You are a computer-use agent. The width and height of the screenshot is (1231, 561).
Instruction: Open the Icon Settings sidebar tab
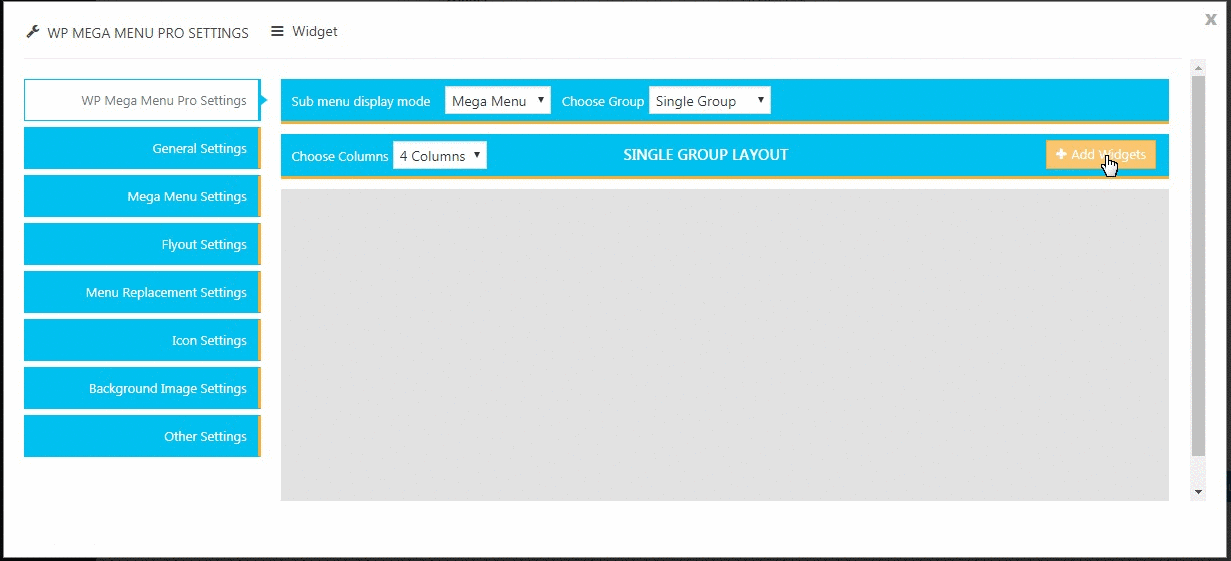[x=142, y=340]
